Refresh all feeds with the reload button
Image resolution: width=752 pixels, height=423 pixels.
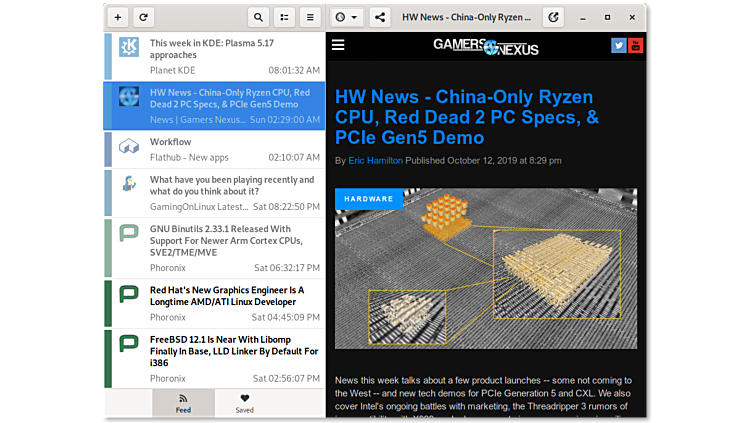click(x=144, y=17)
